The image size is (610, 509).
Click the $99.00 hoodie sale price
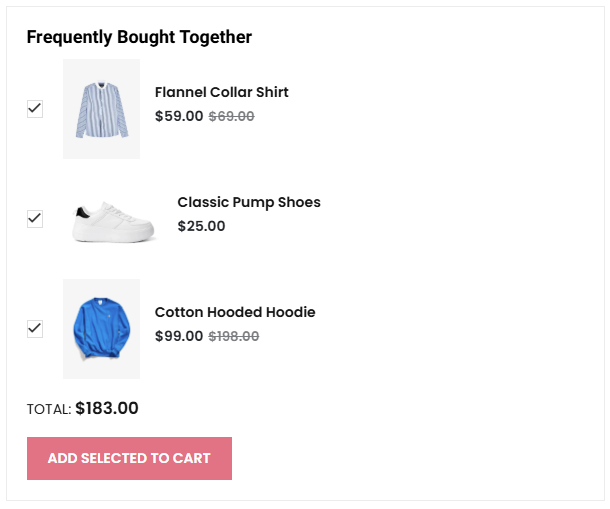[179, 336]
